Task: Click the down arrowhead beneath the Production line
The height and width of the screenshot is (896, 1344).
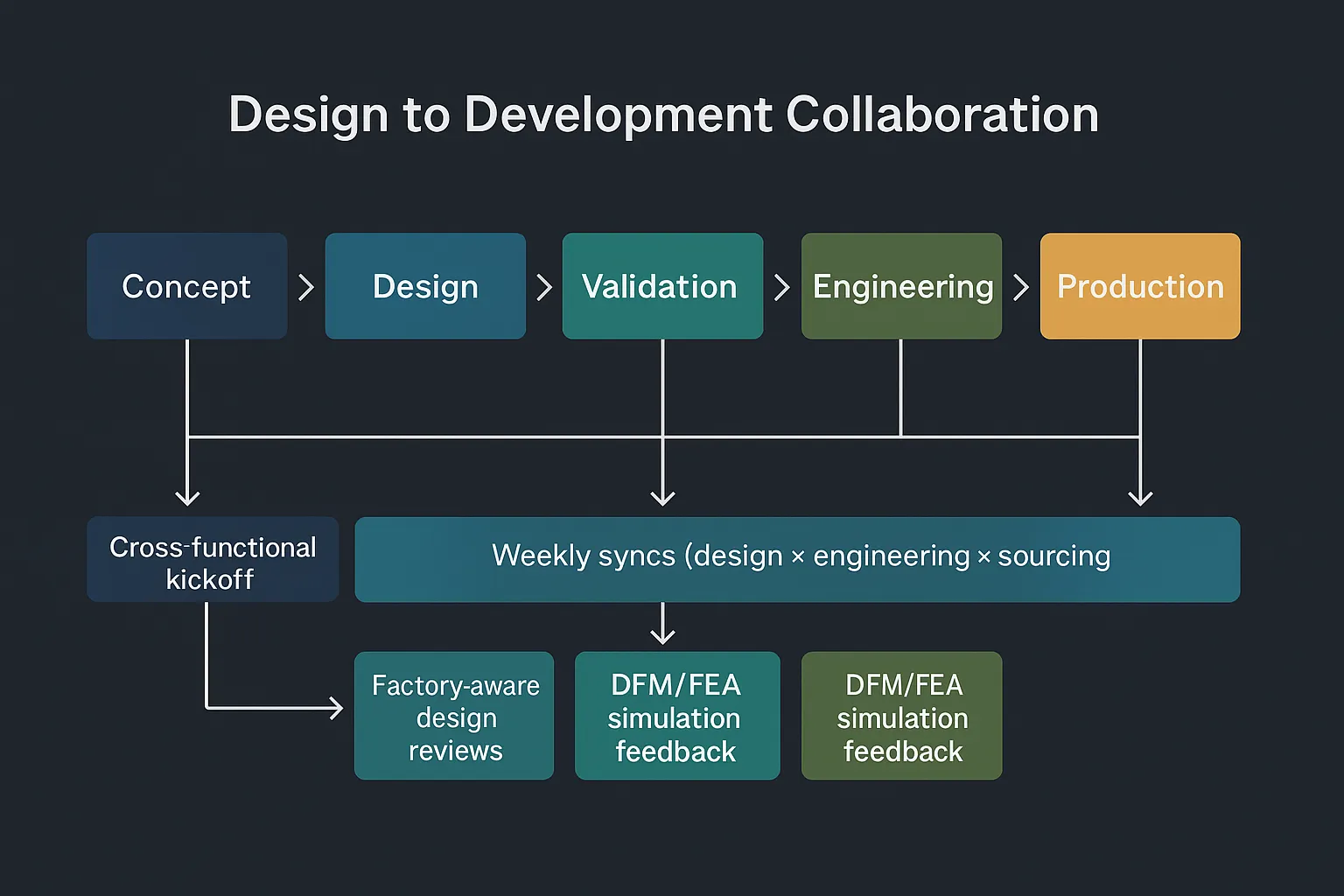Action: (x=1140, y=497)
